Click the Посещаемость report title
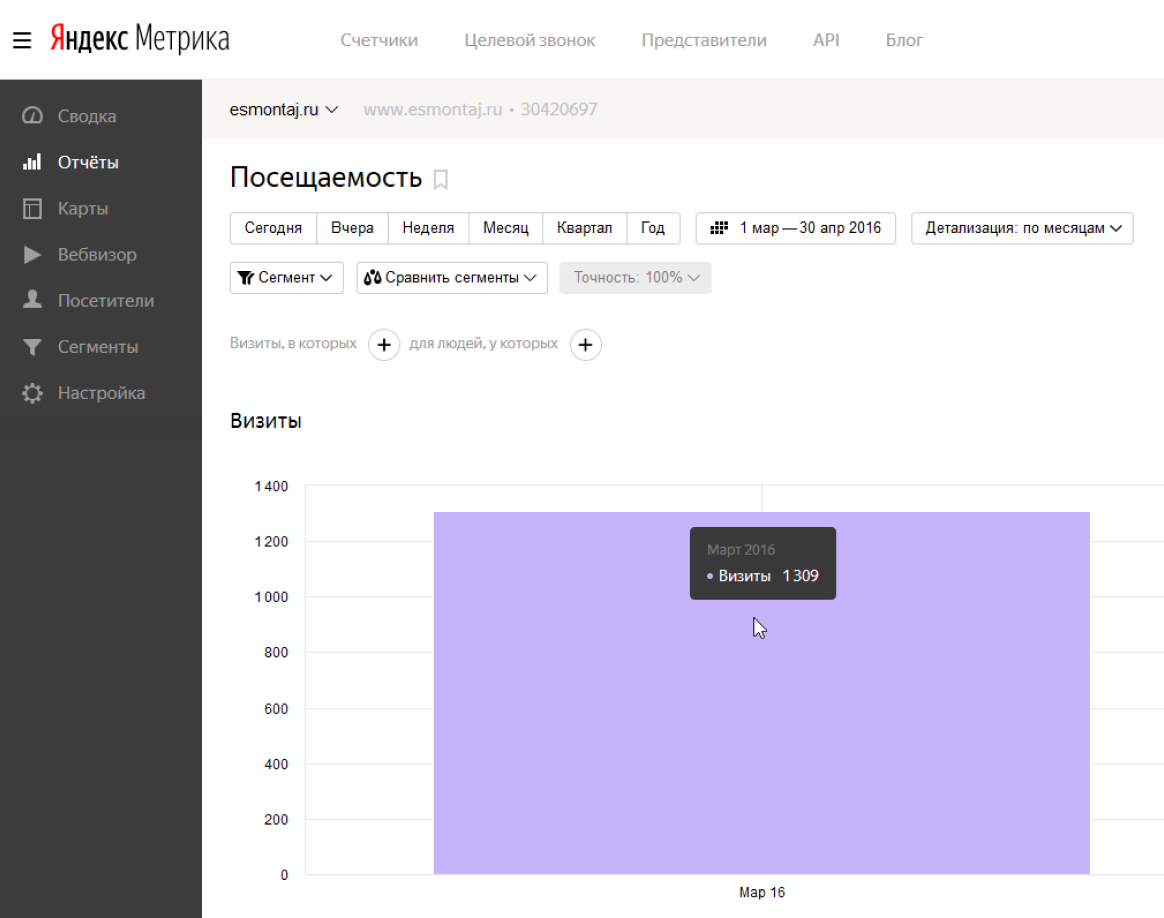 pyautogui.click(x=326, y=178)
